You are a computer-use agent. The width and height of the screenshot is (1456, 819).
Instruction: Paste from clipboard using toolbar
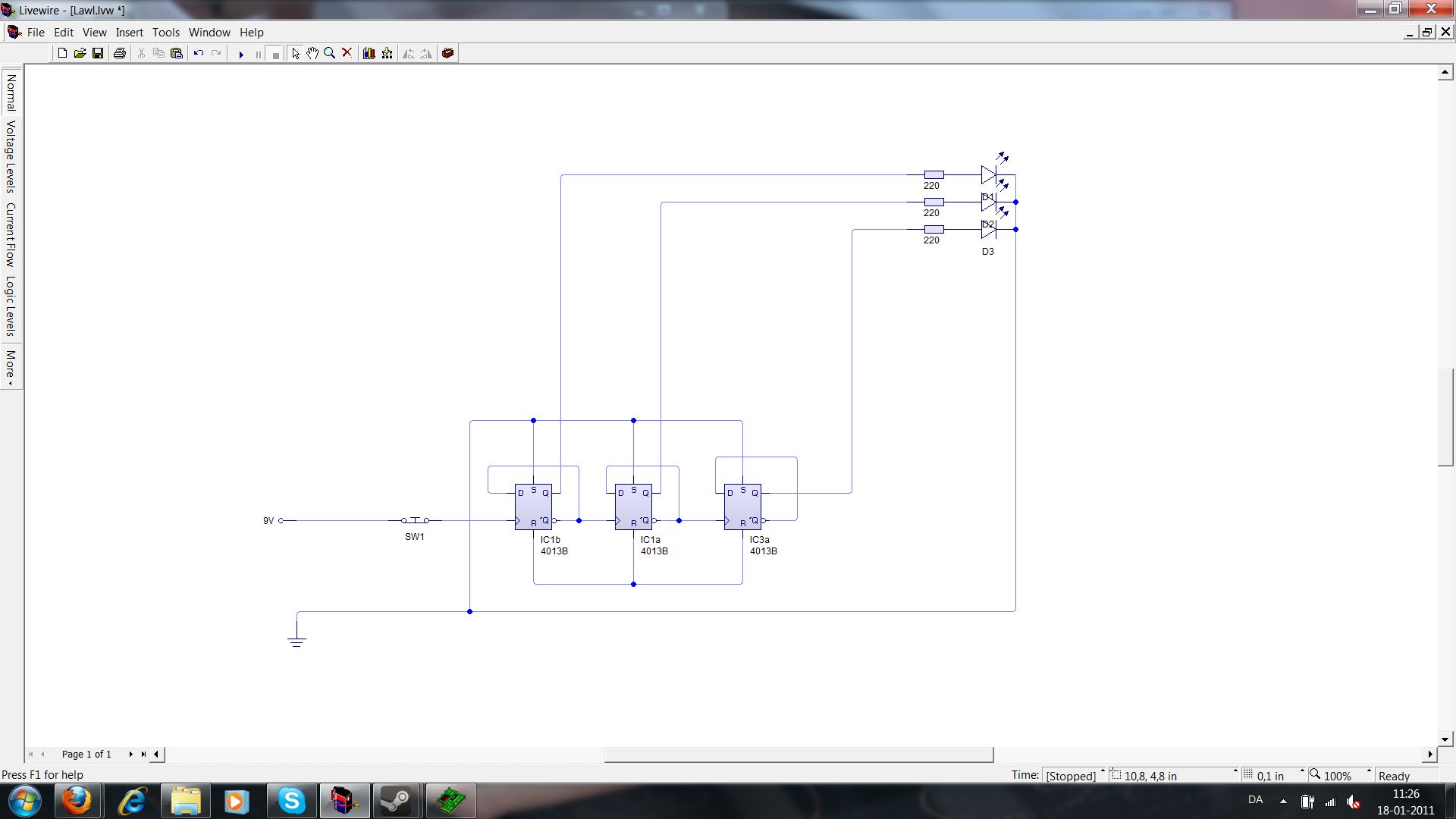pyautogui.click(x=177, y=53)
